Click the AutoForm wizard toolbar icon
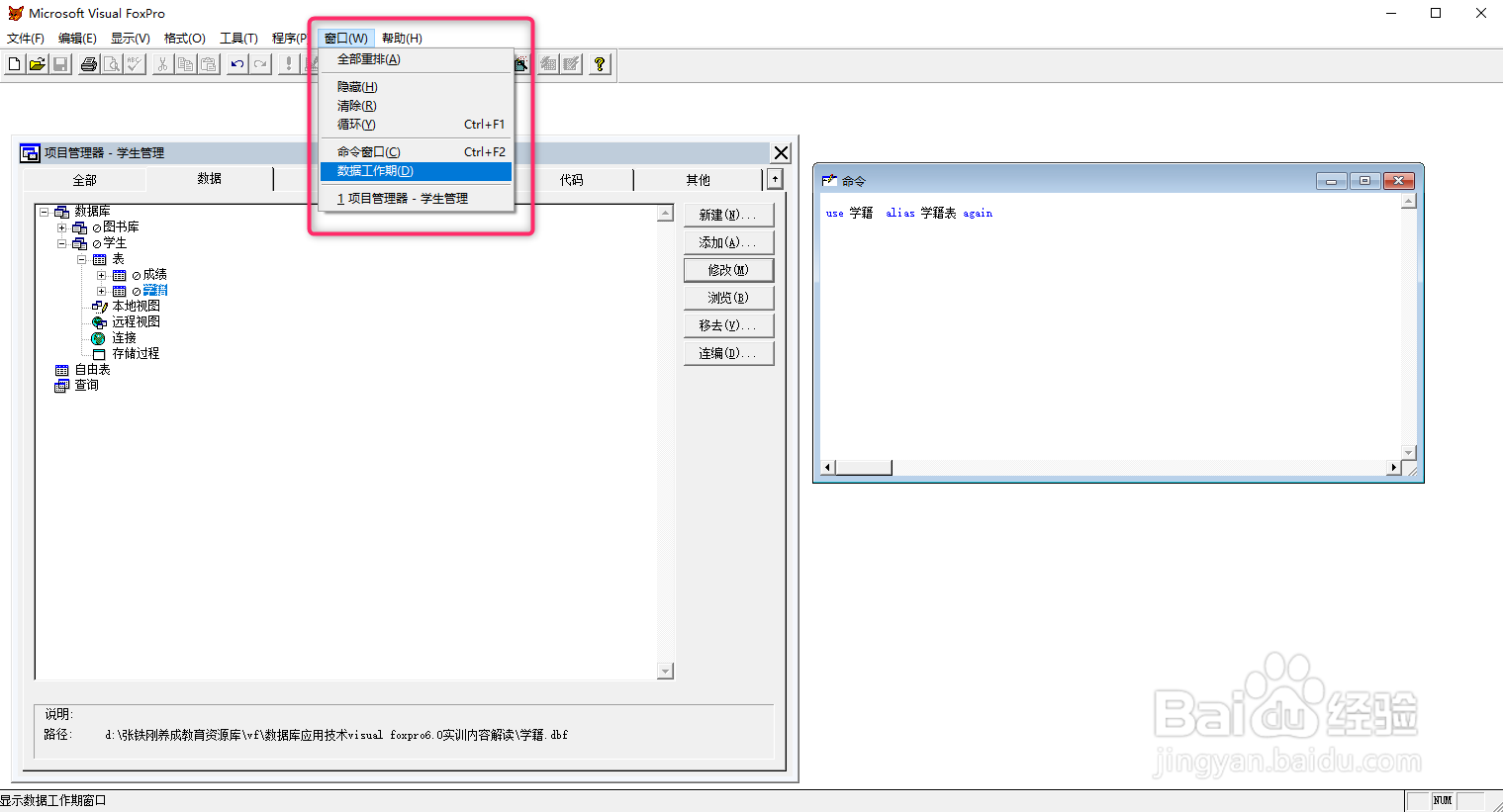1503x812 pixels. pos(548,64)
